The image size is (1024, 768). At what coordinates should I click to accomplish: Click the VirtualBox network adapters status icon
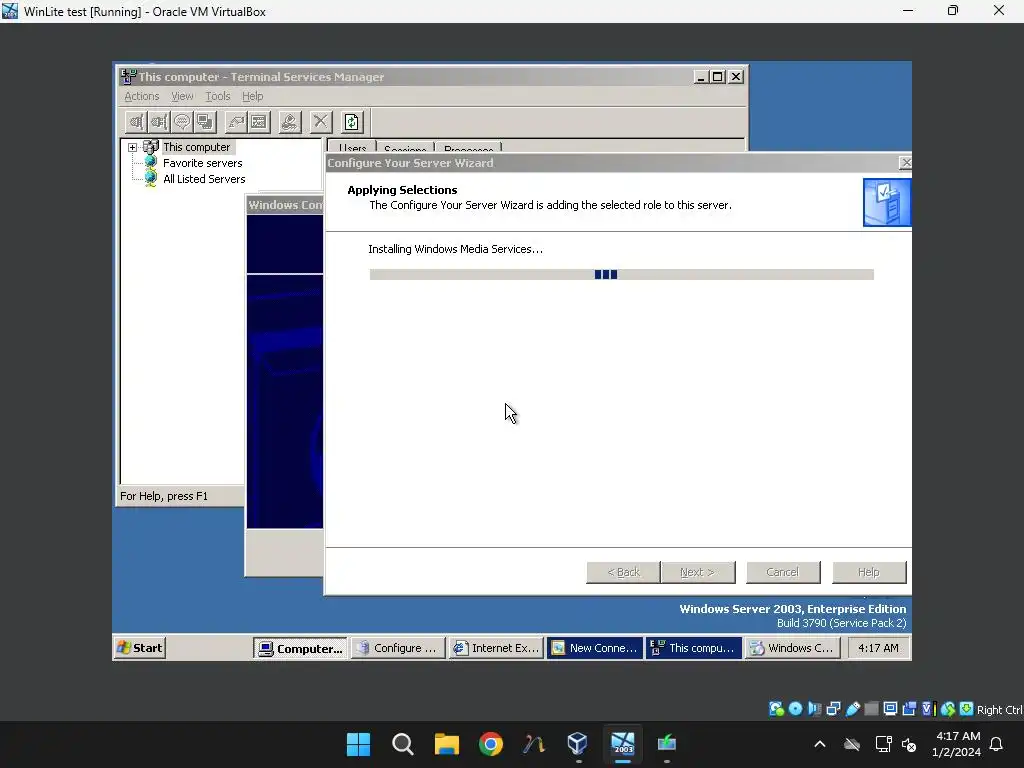pyautogui.click(x=833, y=709)
